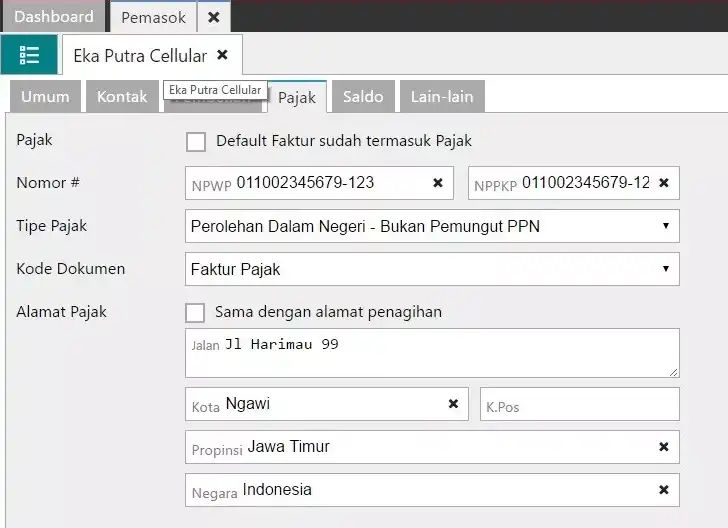The image size is (728, 528).
Task: Clear the NPPKP number field
Action: click(664, 183)
